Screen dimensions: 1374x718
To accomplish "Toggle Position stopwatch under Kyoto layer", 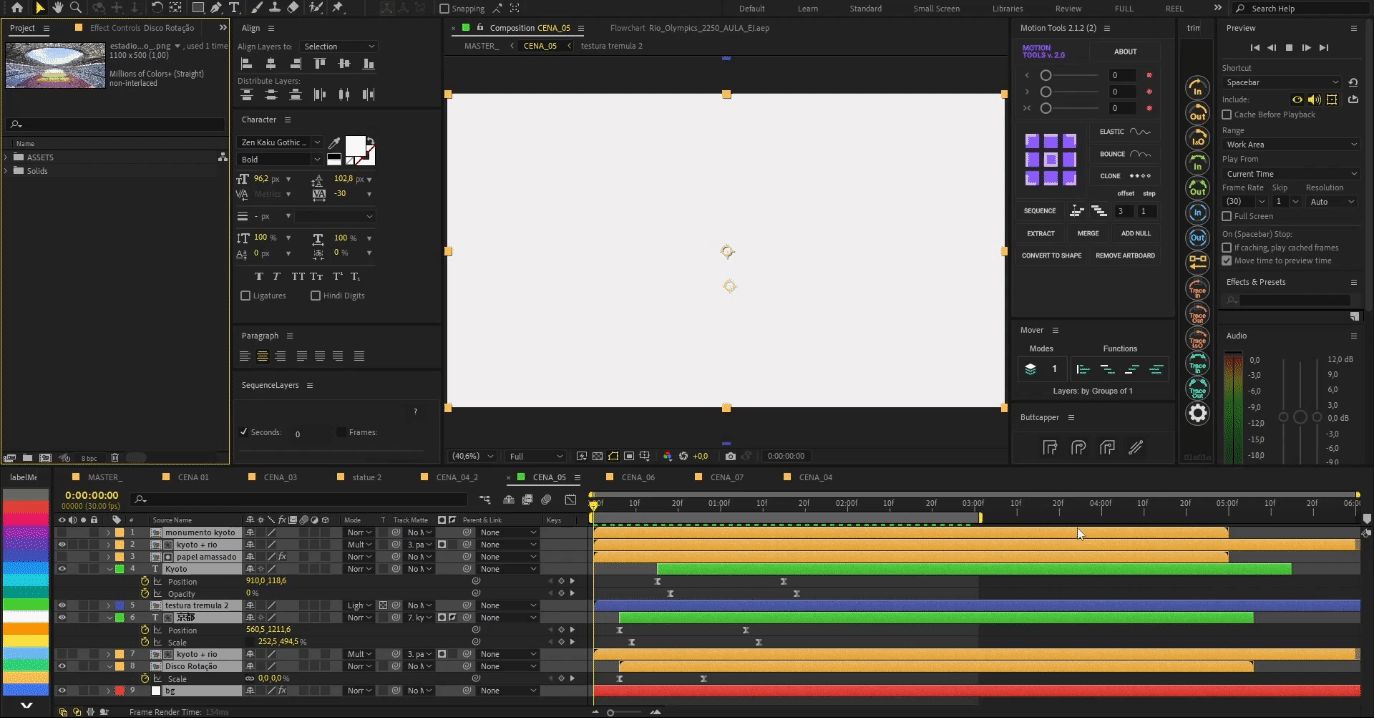I will coord(144,582).
